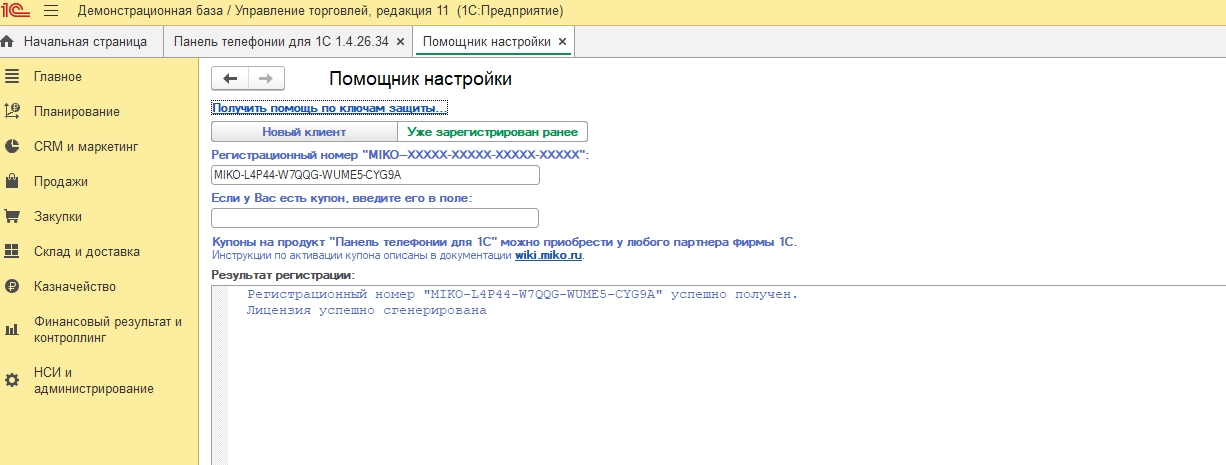
Task: Open Казначейство menu item
Action: point(75,287)
